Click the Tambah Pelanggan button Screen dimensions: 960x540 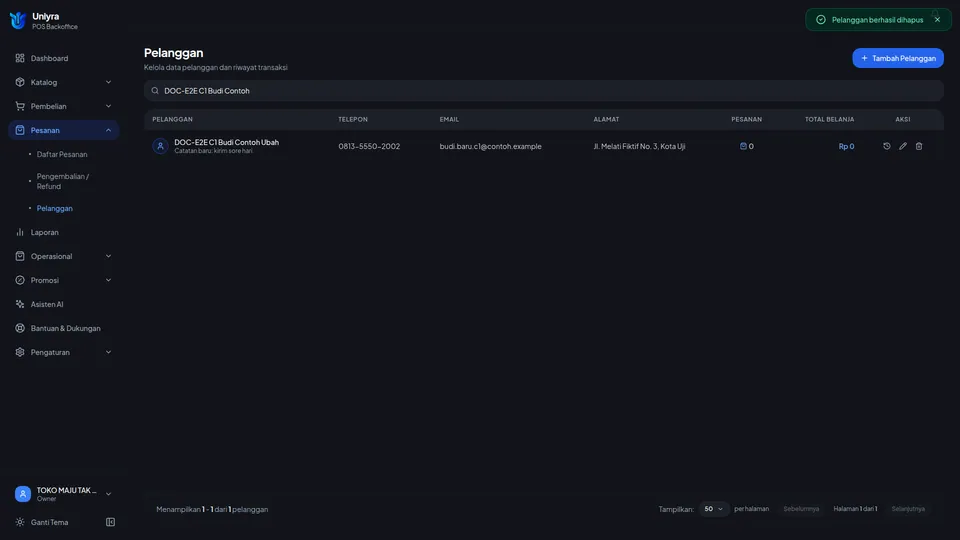tap(898, 58)
